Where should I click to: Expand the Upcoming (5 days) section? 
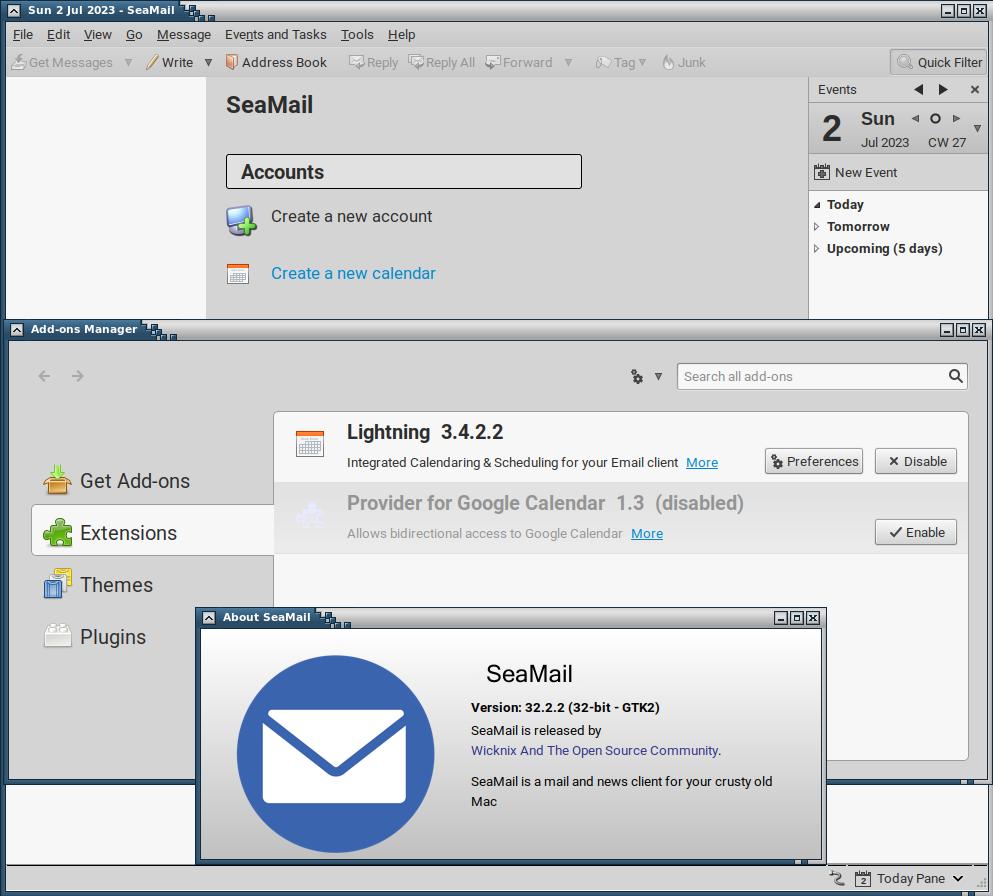point(817,249)
